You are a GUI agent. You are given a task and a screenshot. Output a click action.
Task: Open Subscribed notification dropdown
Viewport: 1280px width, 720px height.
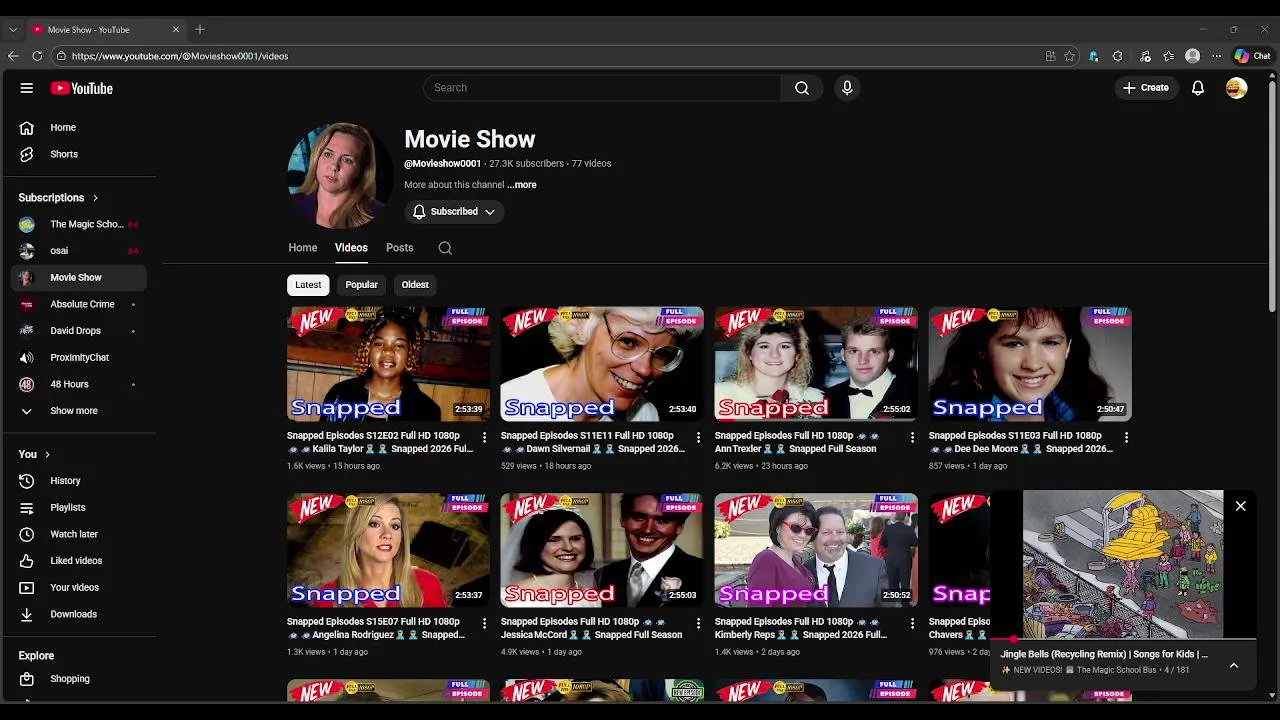(x=454, y=212)
